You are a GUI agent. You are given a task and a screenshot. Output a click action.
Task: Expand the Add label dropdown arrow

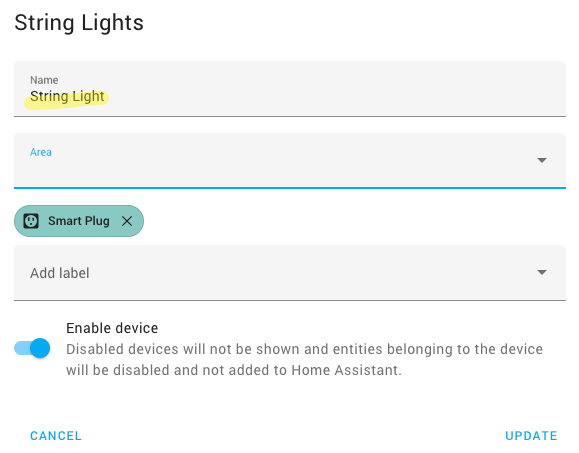[542, 272]
